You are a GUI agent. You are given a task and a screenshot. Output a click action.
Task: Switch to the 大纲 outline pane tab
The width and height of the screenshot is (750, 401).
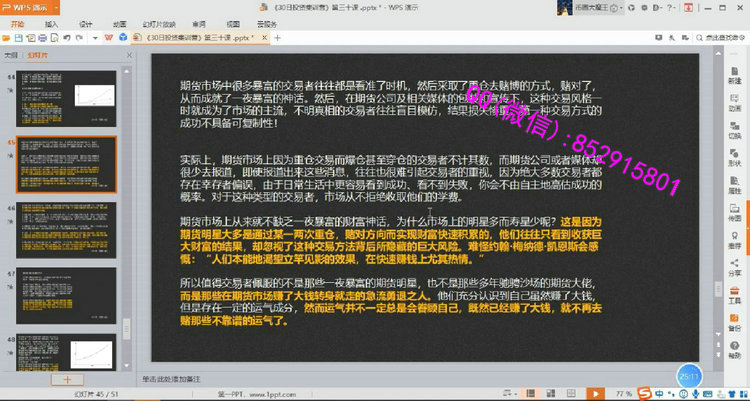11,56
